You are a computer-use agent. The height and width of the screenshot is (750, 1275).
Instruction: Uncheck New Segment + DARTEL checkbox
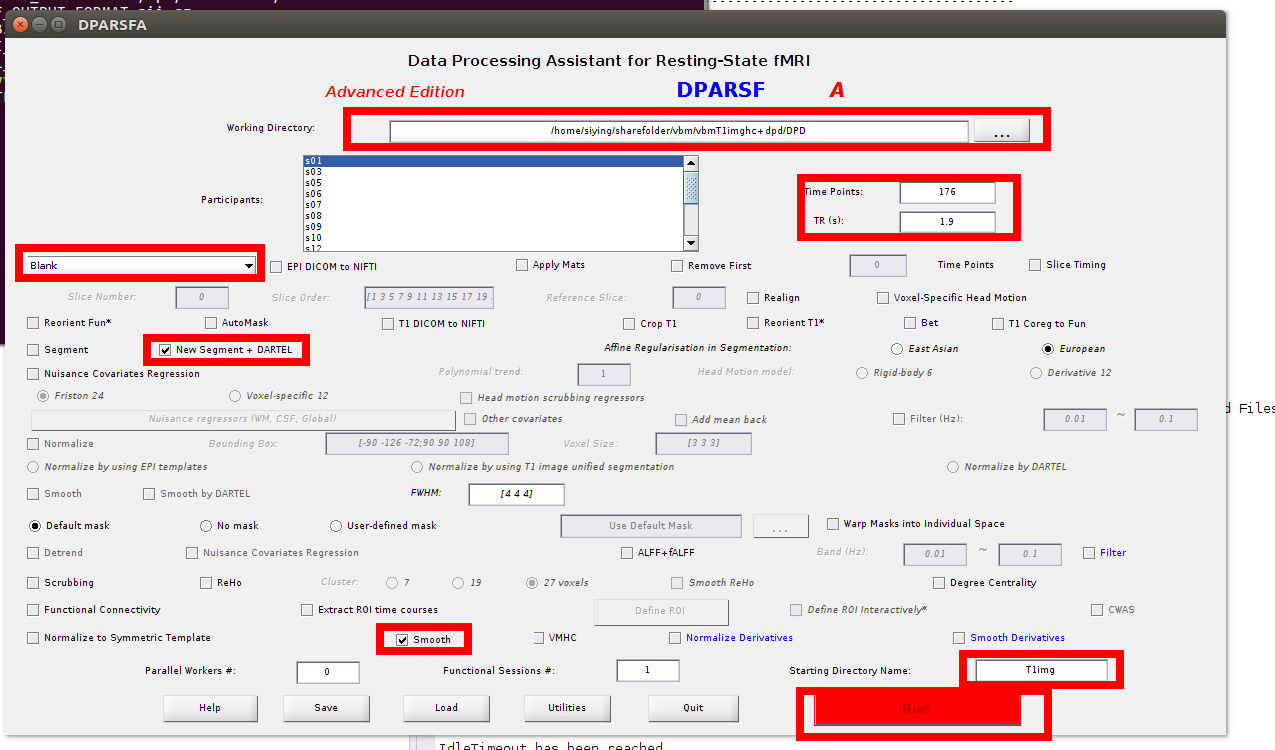[x=165, y=350]
